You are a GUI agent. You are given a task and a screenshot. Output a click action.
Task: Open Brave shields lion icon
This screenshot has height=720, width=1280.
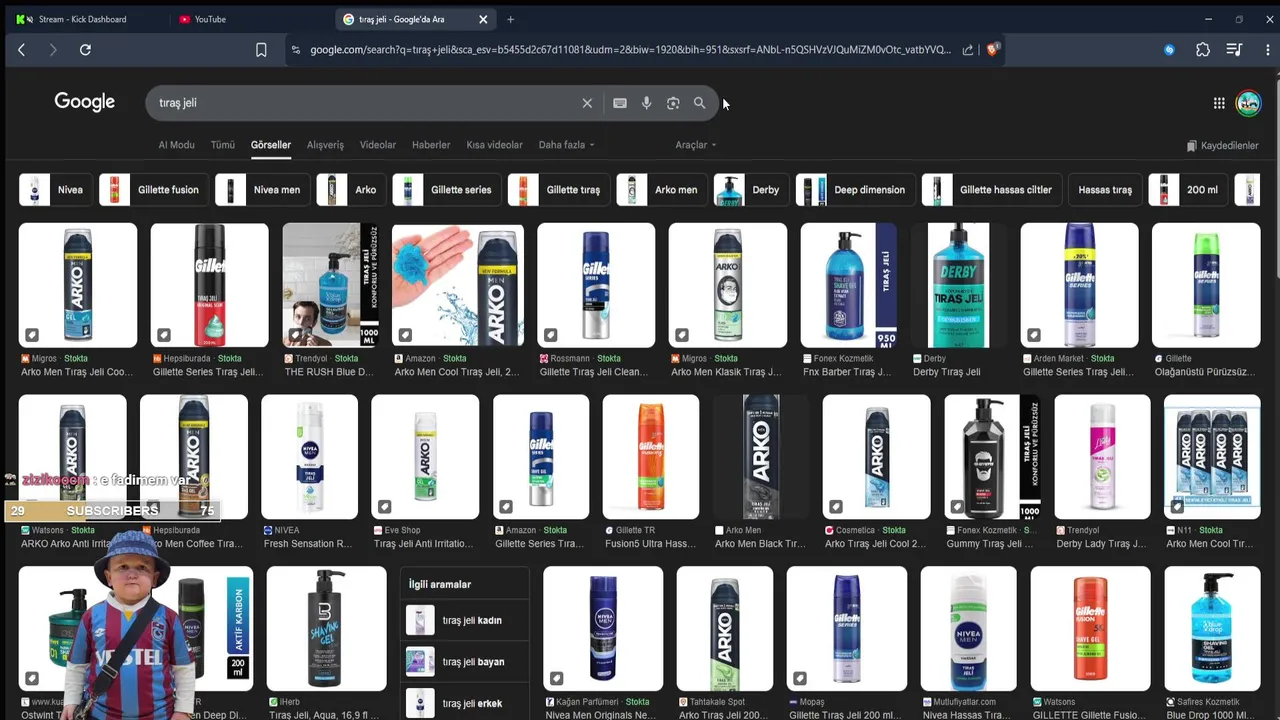click(992, 50)
